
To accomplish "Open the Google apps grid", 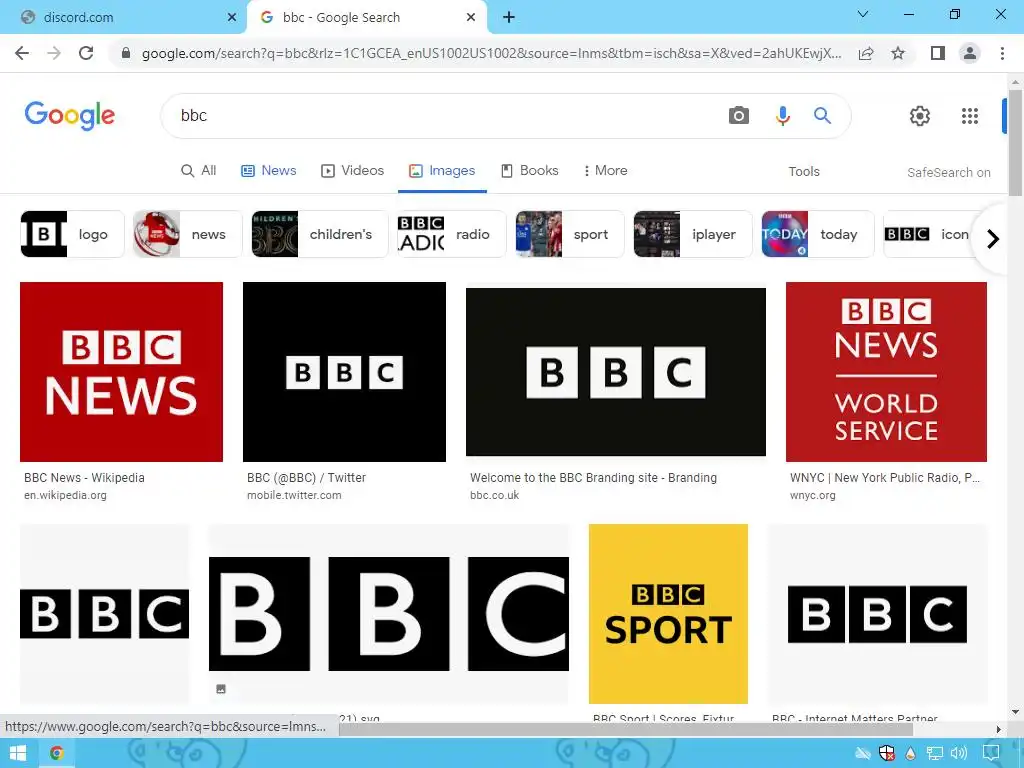I will coord(970,116).
